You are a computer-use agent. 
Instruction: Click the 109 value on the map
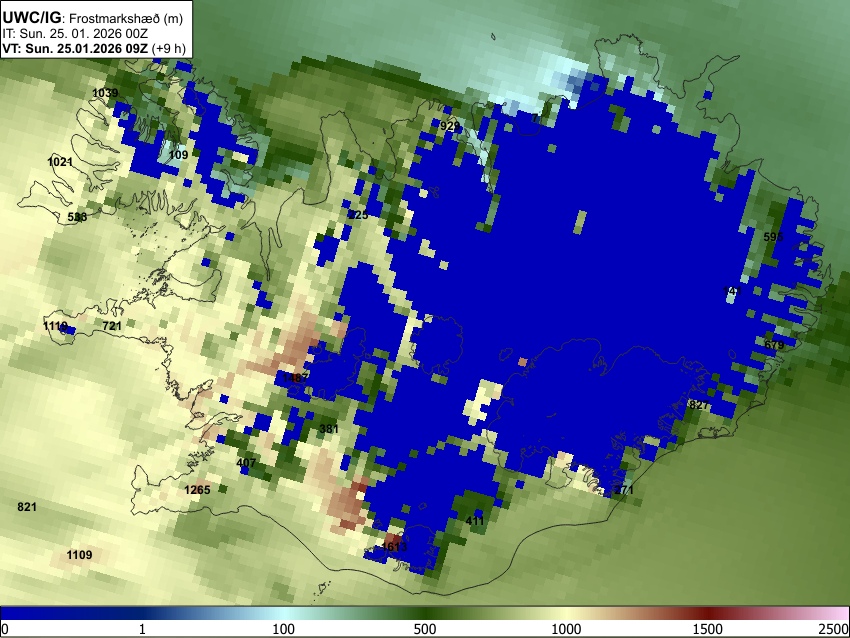(x=178, y=154)
